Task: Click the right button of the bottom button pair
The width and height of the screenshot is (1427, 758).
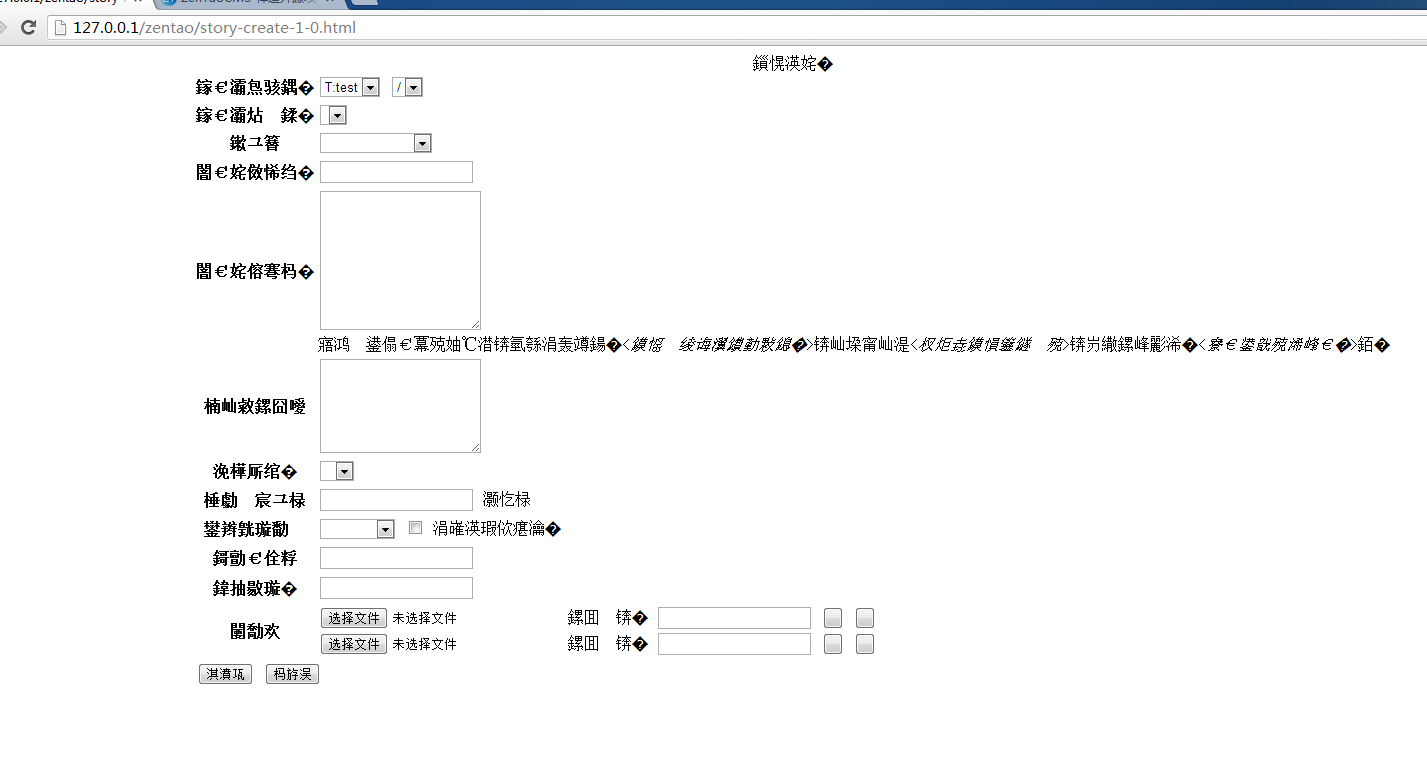Action: 292,674
